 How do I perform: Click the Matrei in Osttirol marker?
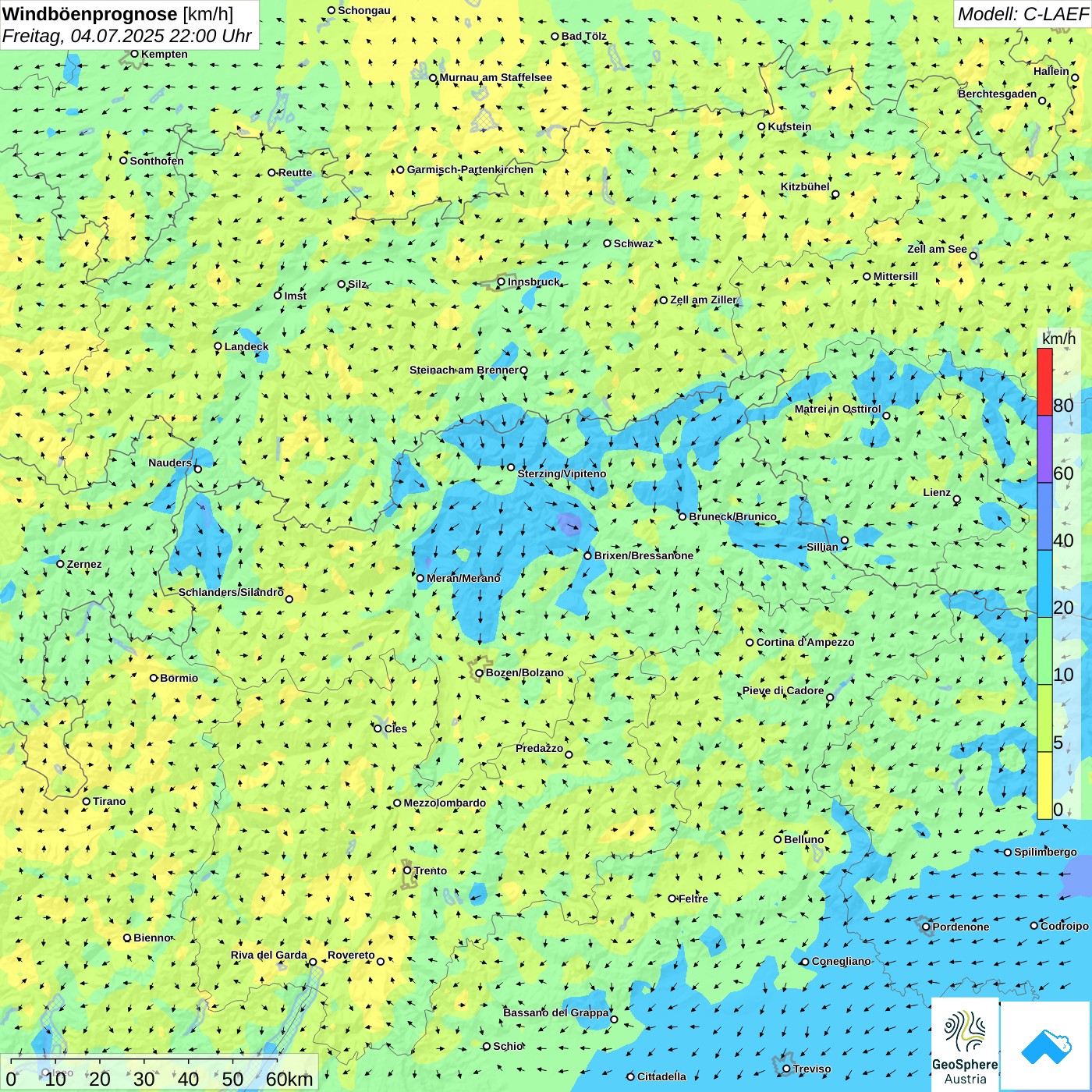886,416
